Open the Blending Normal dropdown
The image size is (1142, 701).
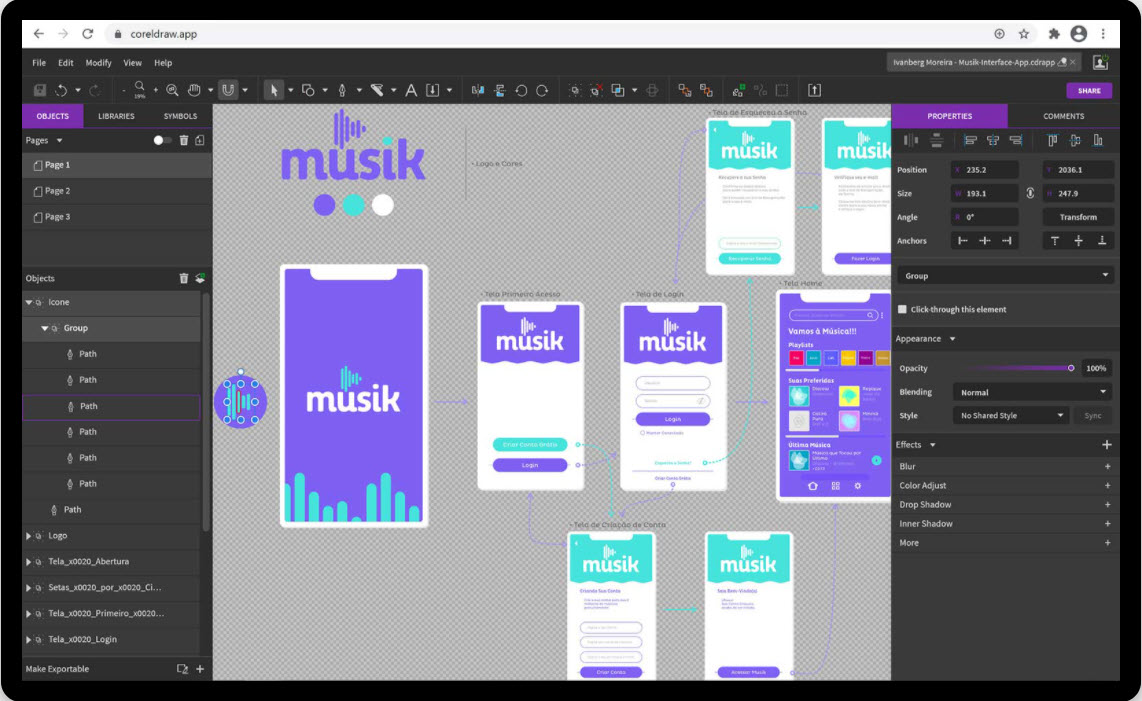click(x=1033, y=392)
